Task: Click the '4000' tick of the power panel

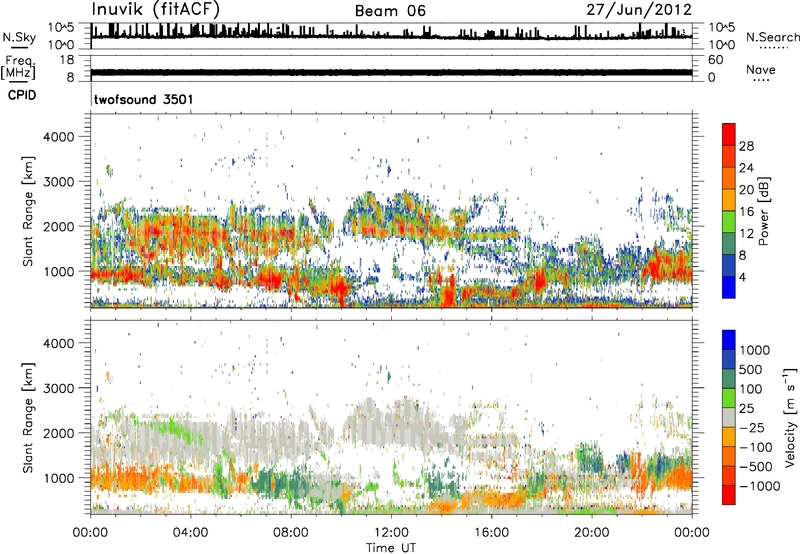Action: click(x=59, y=137)
